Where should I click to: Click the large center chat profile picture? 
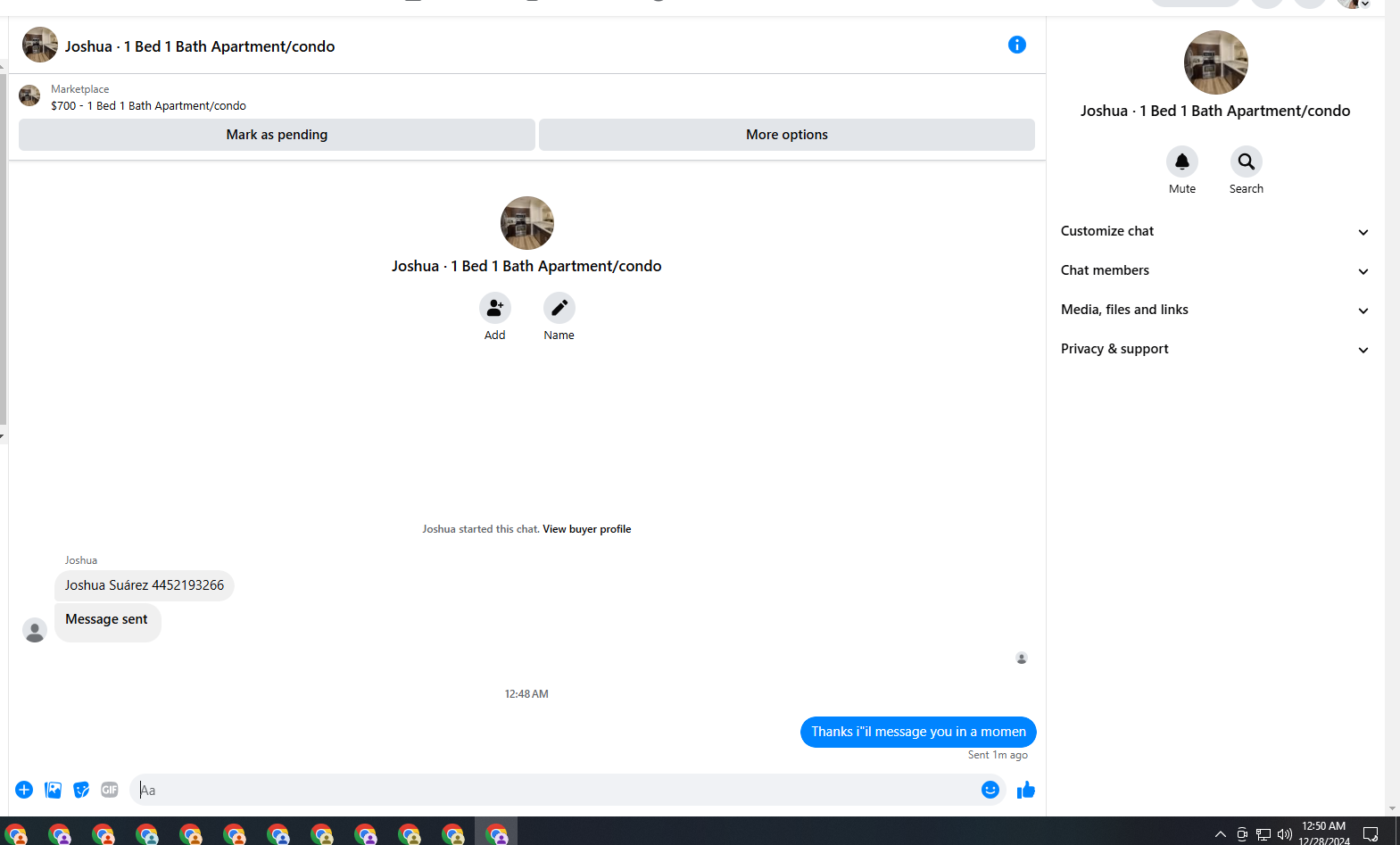[527, 223]
